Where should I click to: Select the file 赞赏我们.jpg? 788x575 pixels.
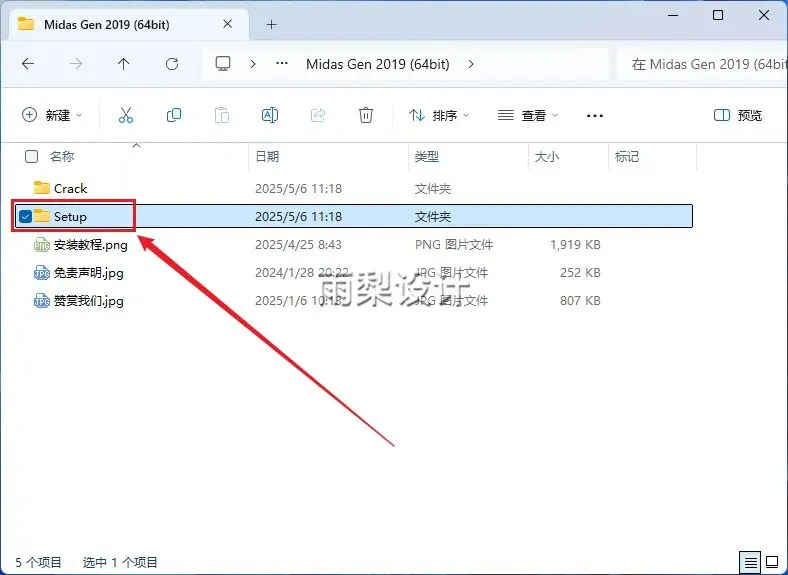89,301
